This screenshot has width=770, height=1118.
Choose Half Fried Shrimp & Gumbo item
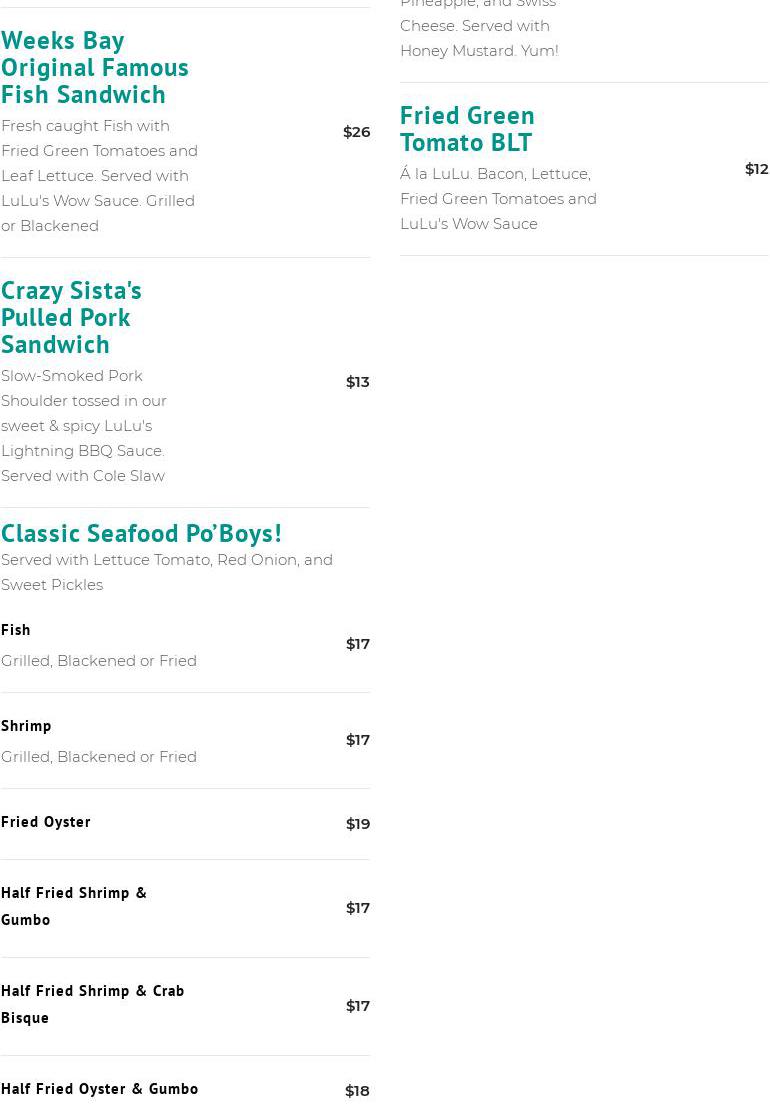click(x=74, y=906)
